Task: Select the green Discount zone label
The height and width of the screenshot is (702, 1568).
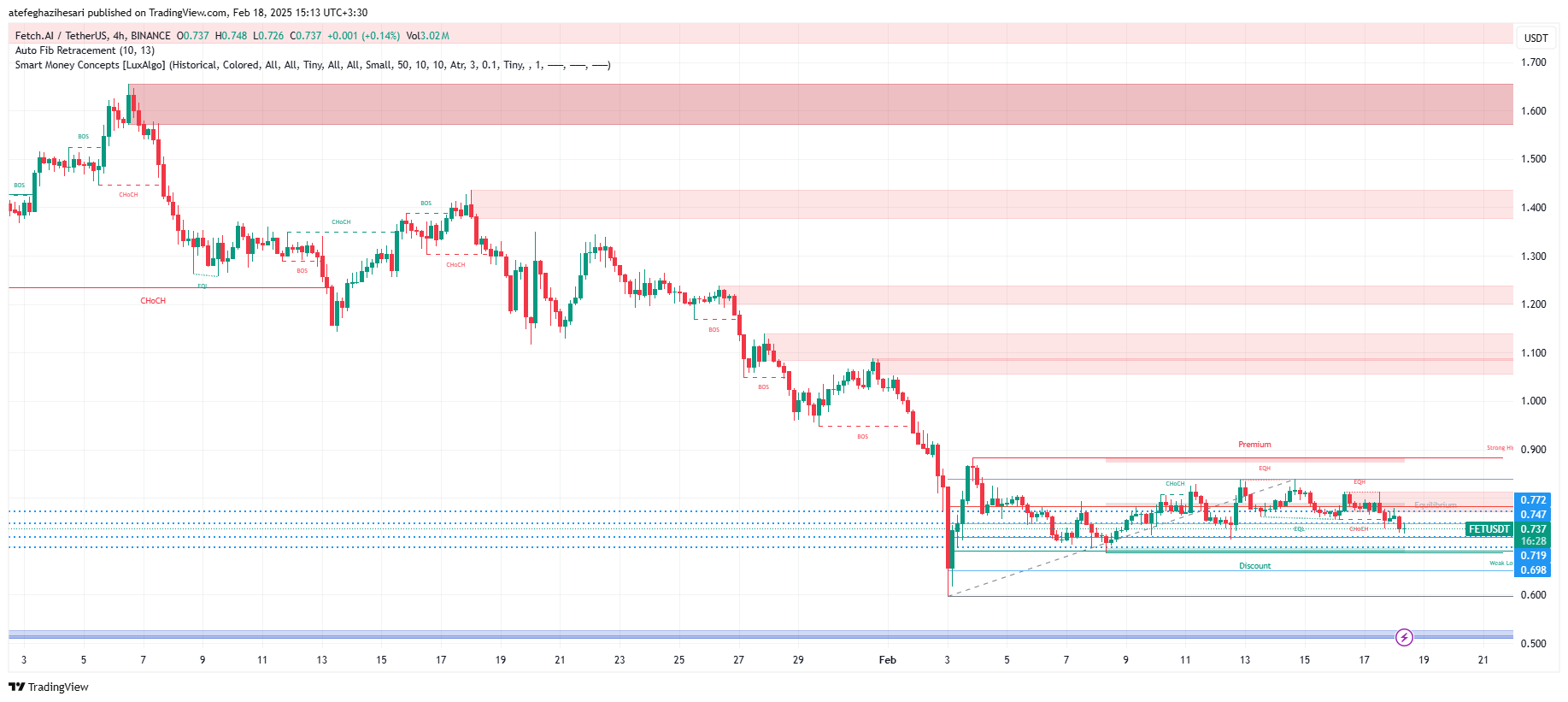Action: pos(1254,566)
